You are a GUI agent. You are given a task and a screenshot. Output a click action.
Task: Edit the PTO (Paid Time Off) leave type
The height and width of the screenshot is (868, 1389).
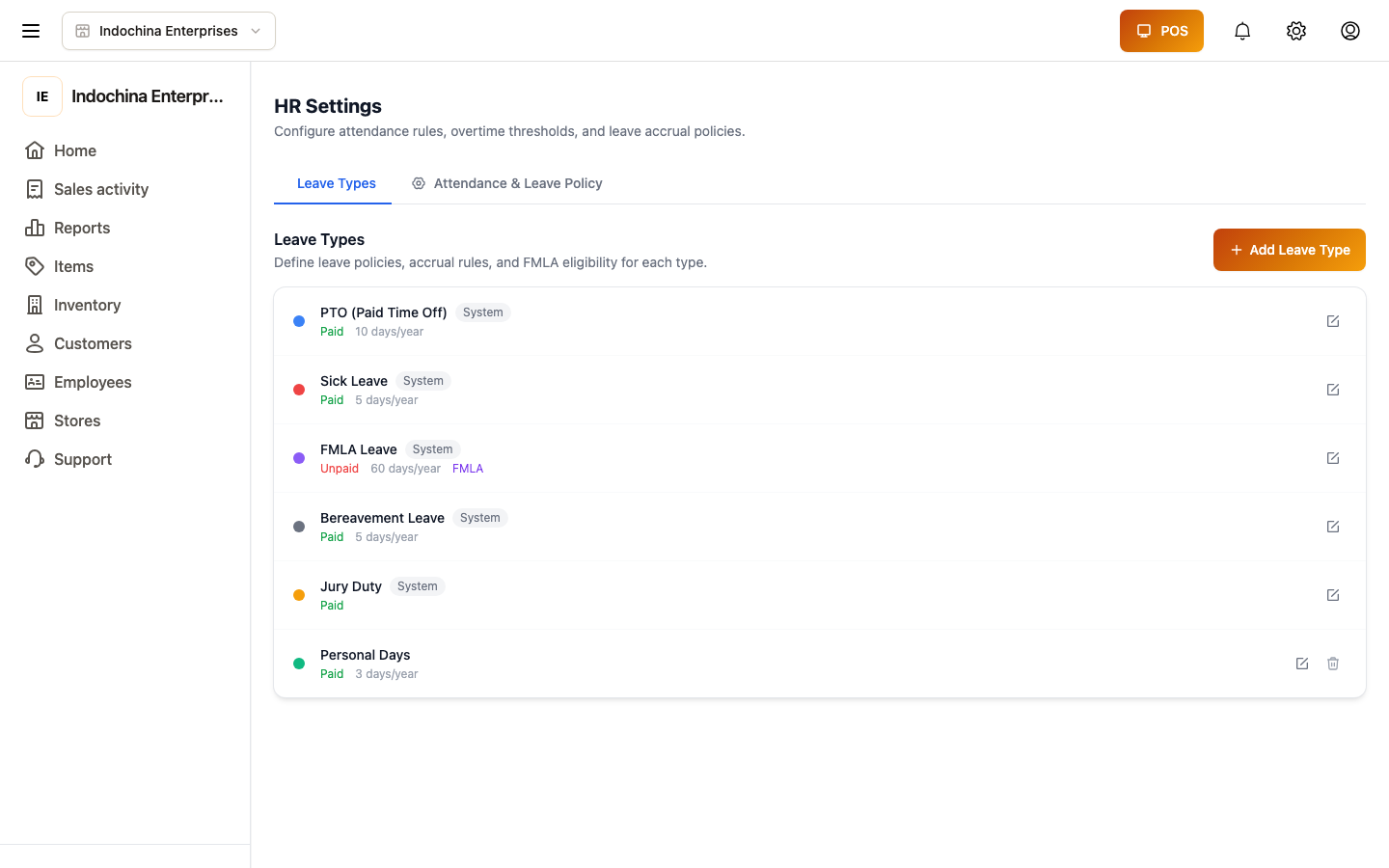tap(1333, 321)
